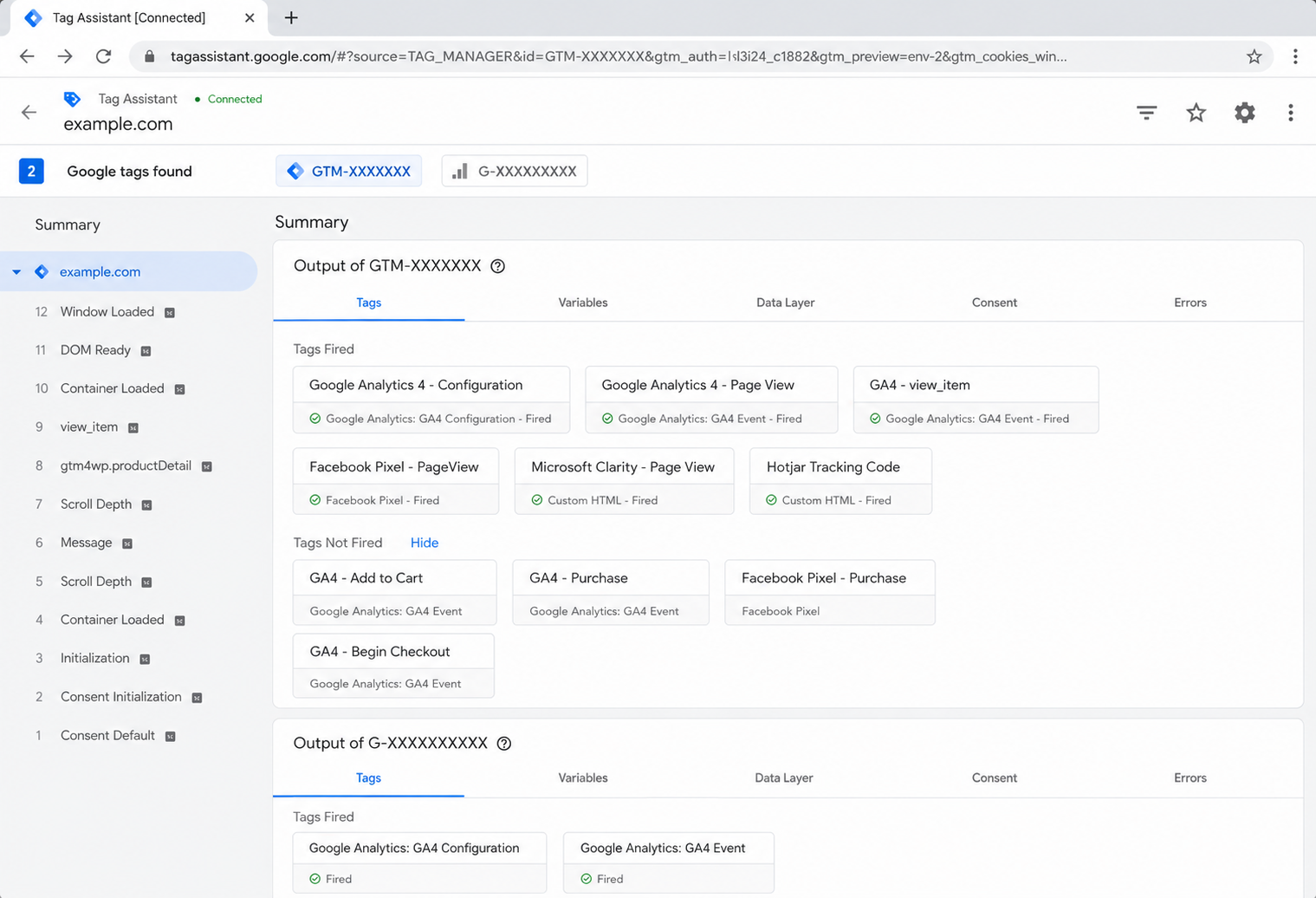Open Errors tab in GTM output
The image size is (1316, 898).
click(x=1190, y=303)
